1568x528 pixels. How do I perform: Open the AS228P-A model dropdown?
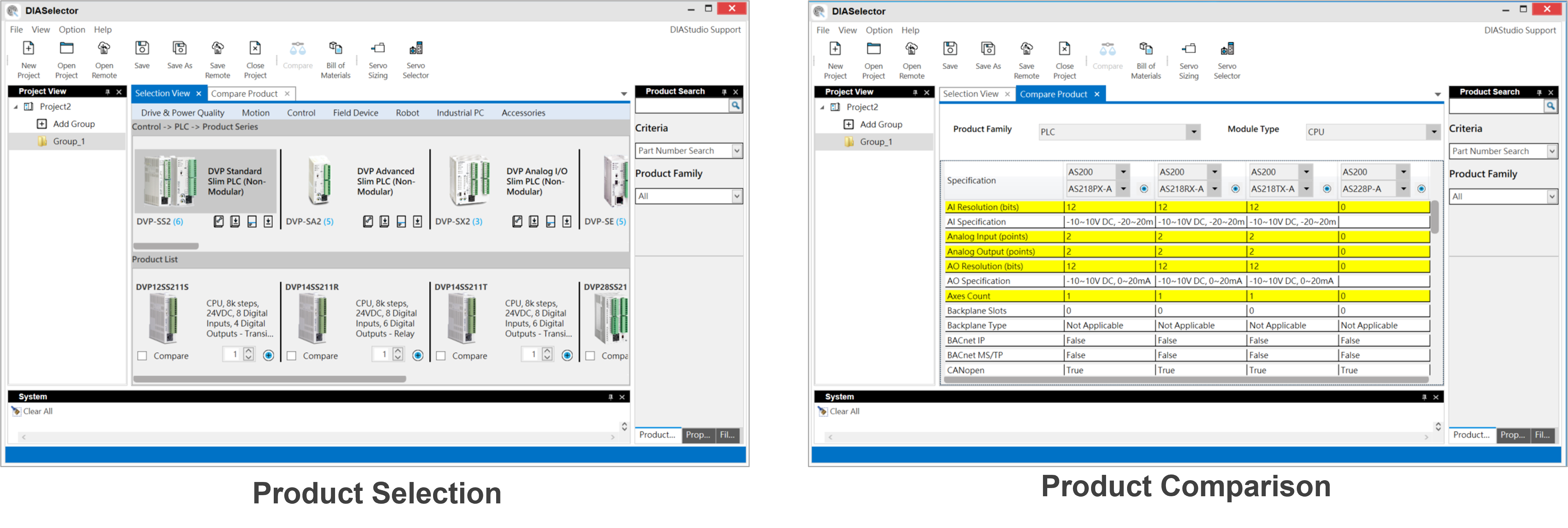(1403, 189)
